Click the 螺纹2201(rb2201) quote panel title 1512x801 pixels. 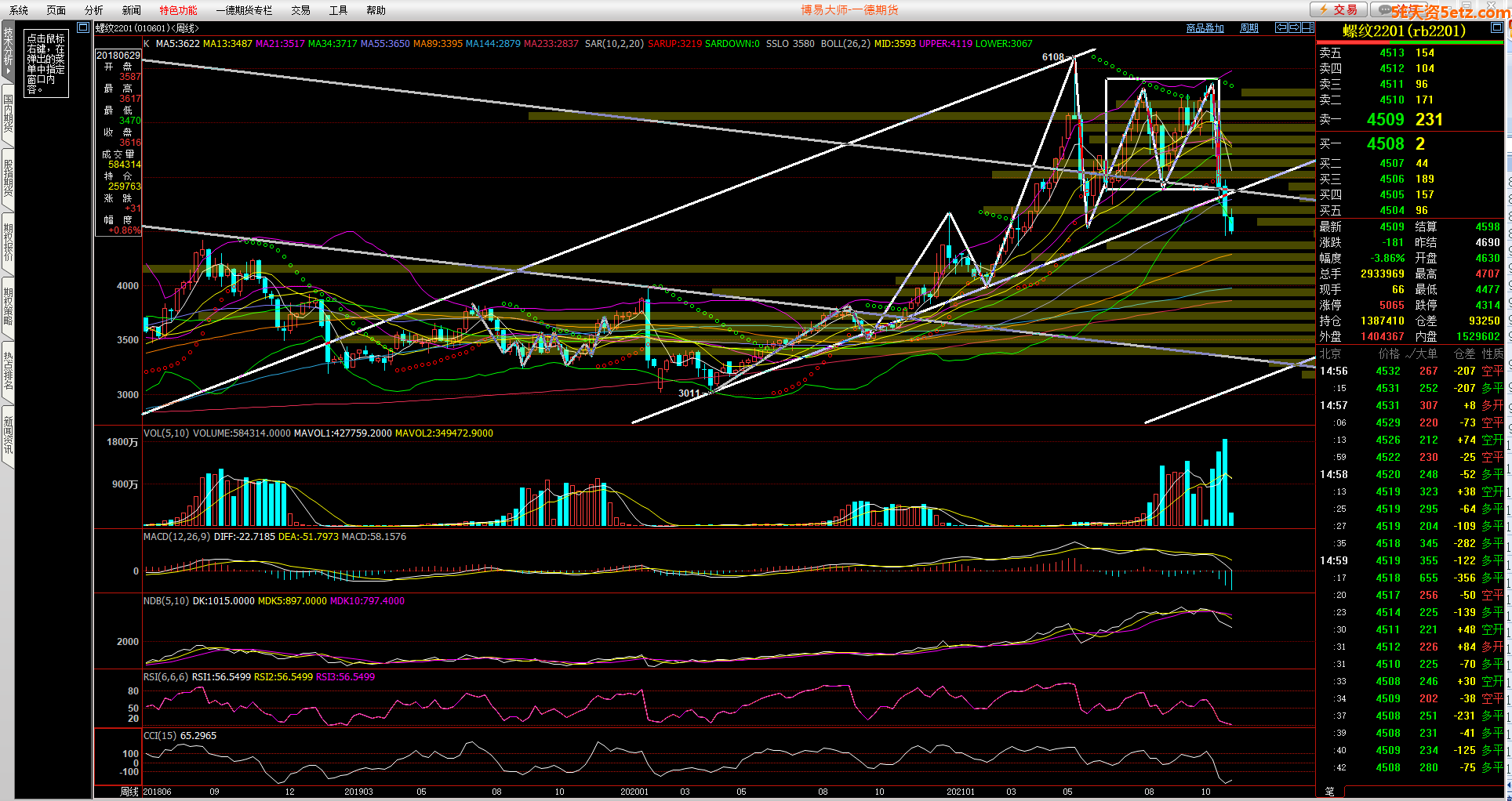[x=1404, y=31]
